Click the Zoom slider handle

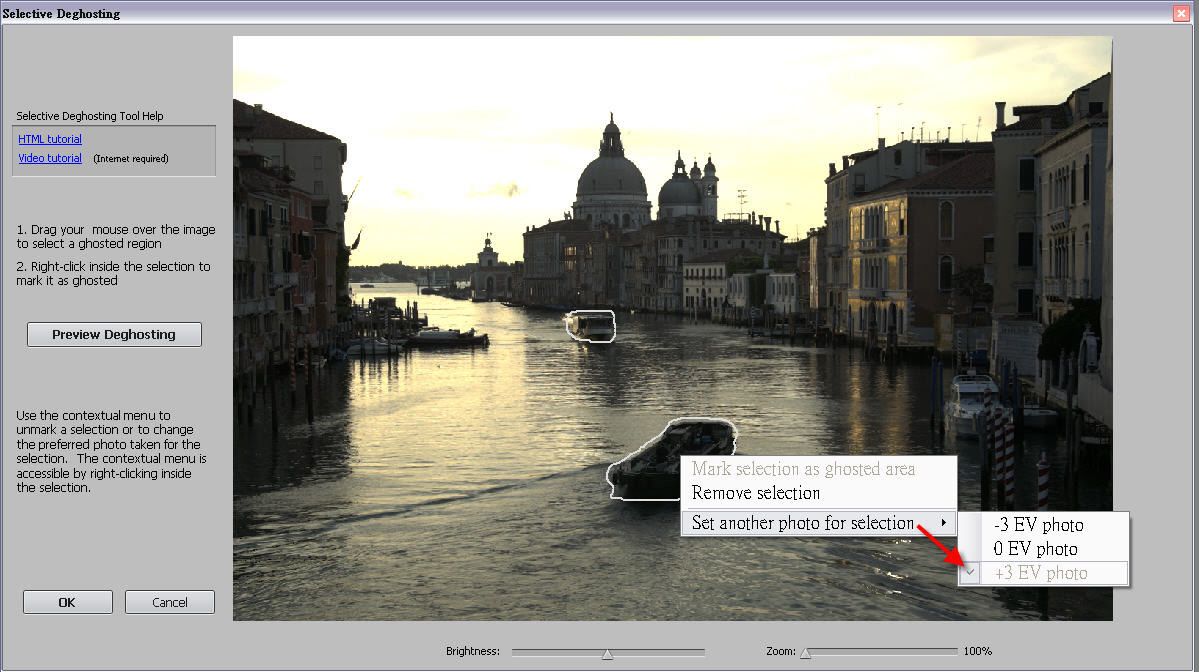pyautogui.click(x=805, y=653)
